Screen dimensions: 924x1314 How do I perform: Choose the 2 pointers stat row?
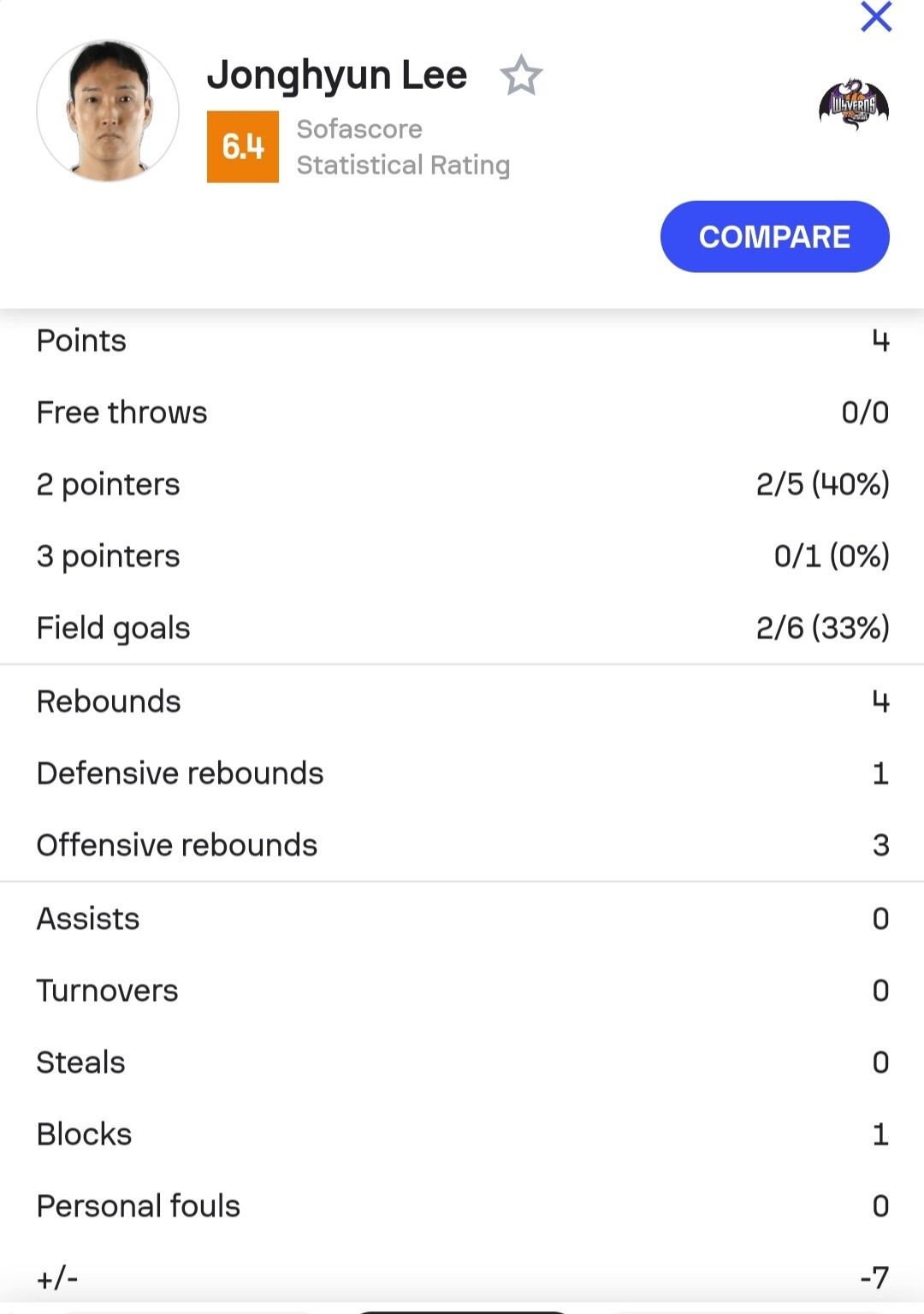tap(462, 484)
